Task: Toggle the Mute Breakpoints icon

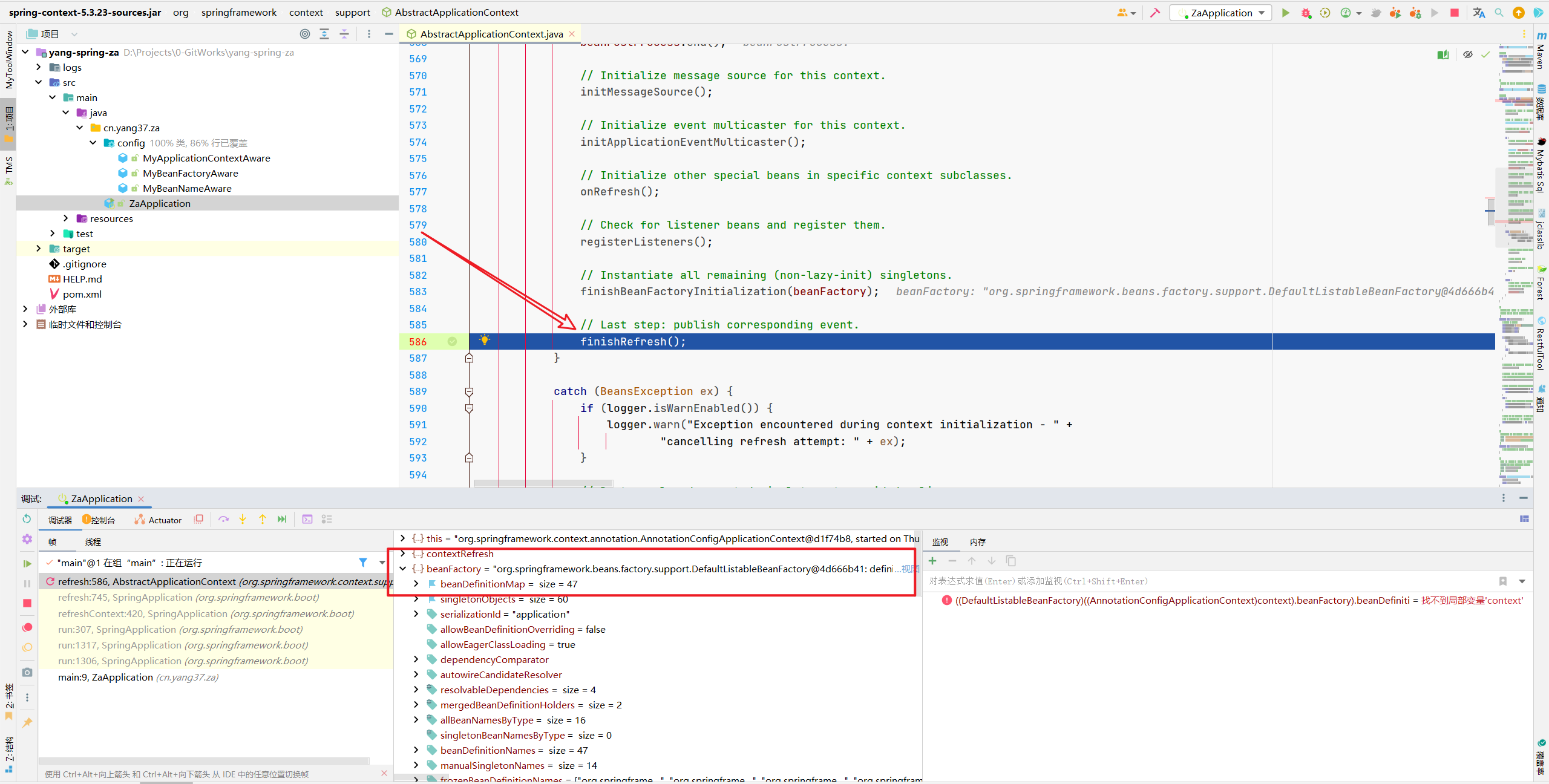Action: pyautogui.click(x=27, y=647)
